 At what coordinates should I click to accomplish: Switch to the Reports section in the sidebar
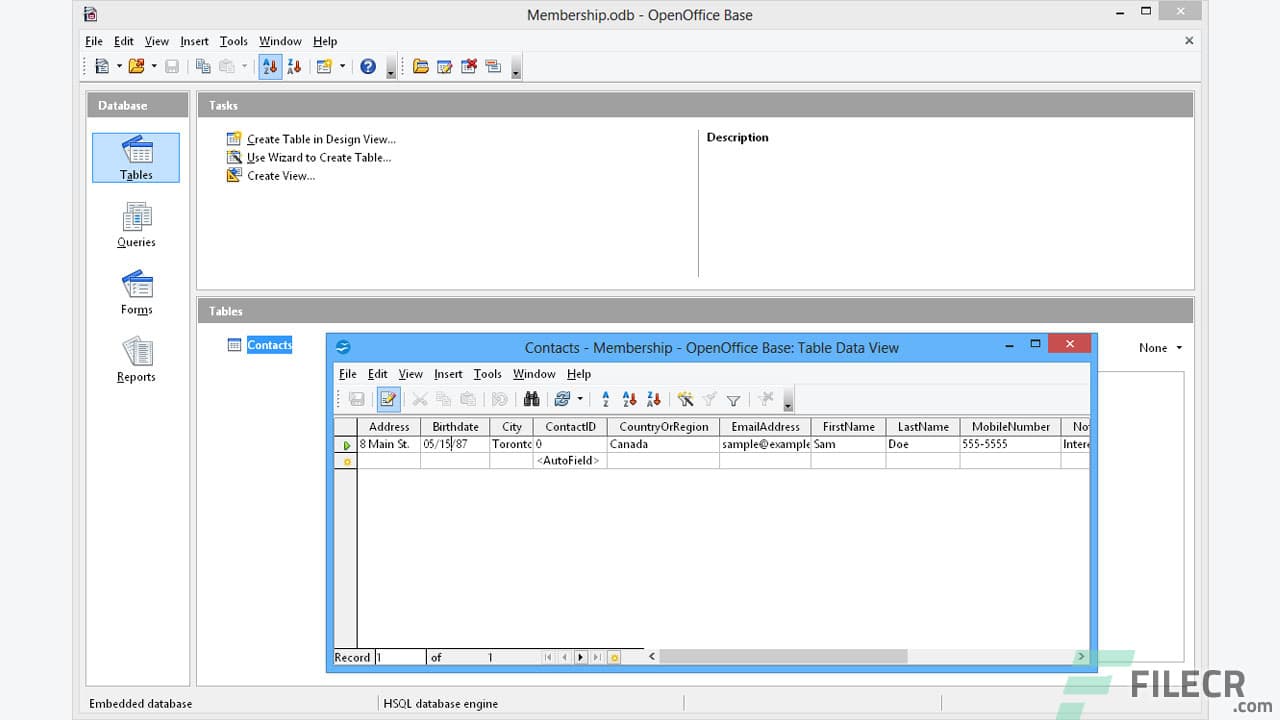point(136,358)
